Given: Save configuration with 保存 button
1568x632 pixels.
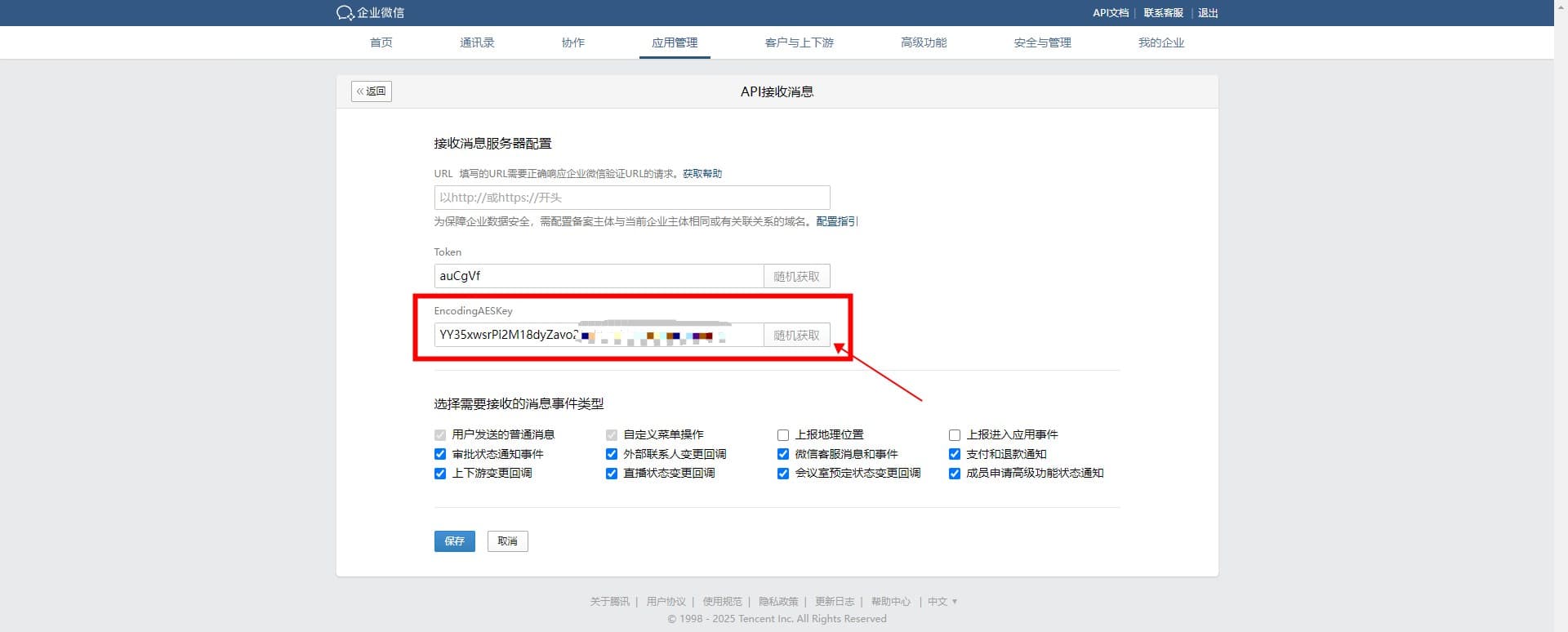Looking at the screenshot, I should click(x=455, y=541).
